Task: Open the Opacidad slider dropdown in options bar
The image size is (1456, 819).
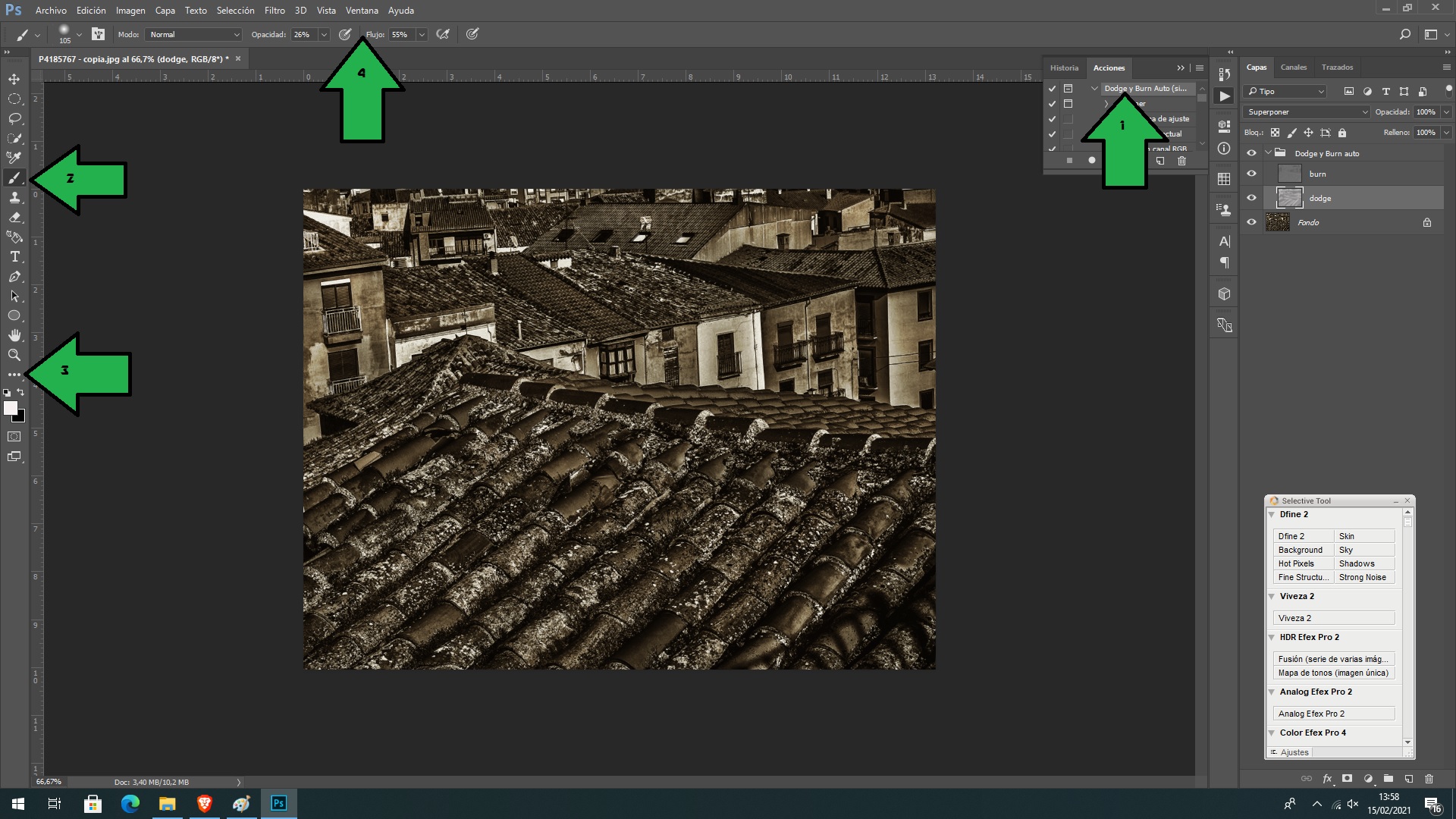Action: coord(324,34)
